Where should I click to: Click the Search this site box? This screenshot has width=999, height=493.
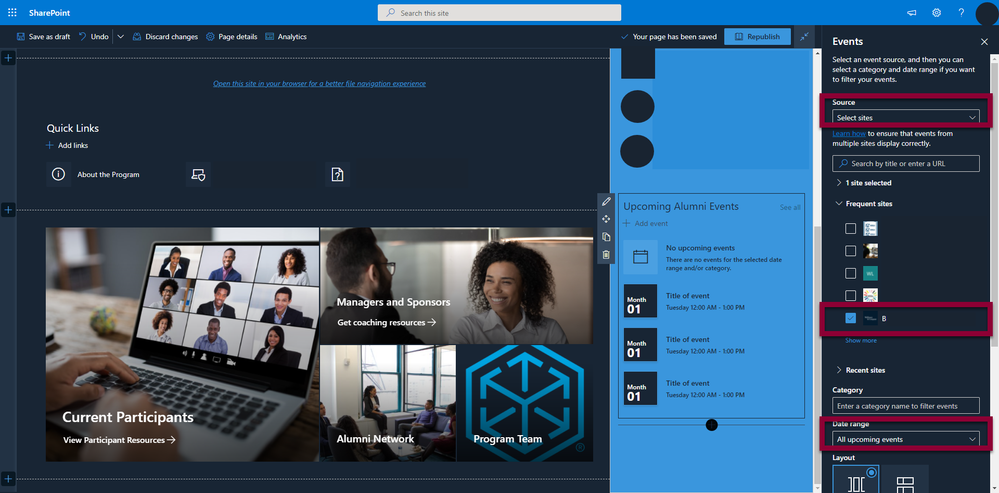499,13
